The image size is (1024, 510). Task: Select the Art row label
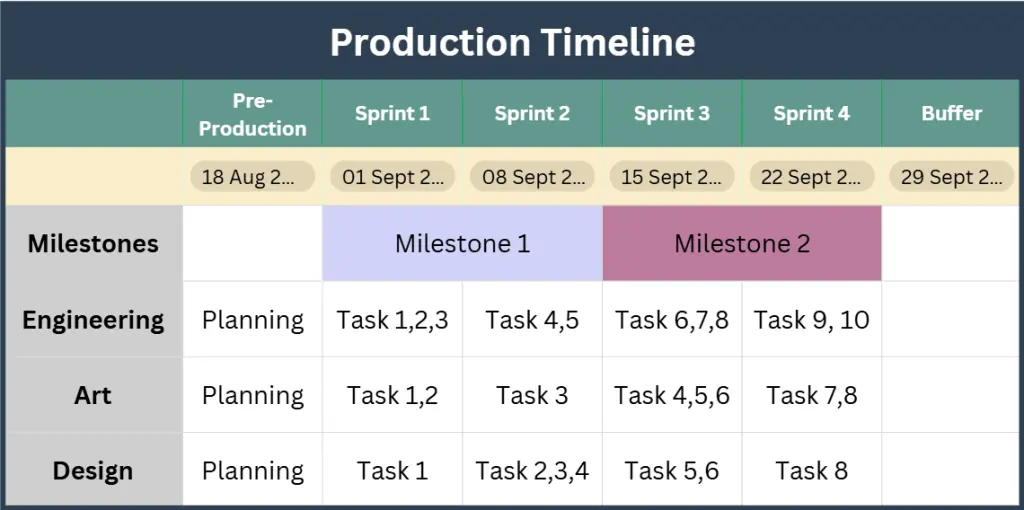(x=93, y=395)
